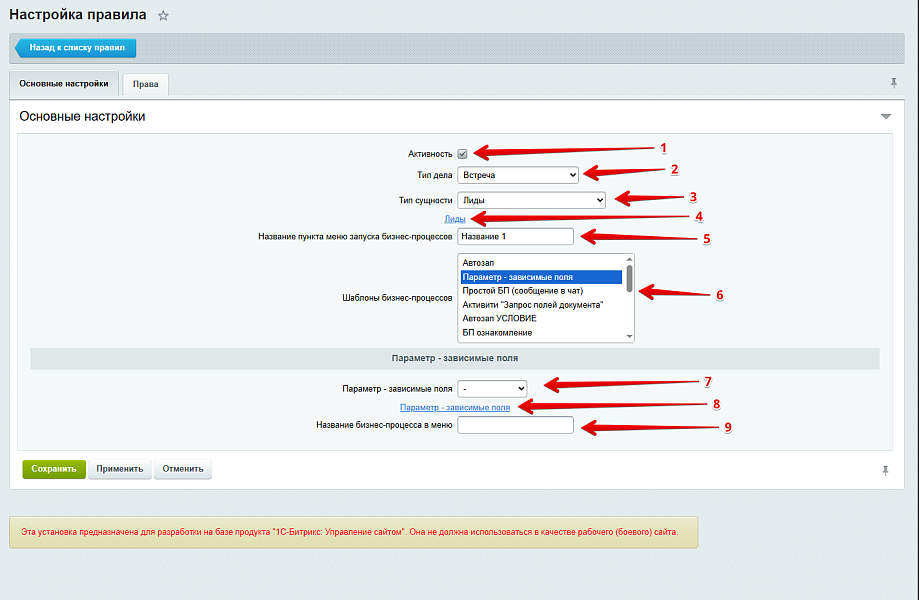Toggle the Активность checkbox
The height and width of the screenshot is (600, 919).
[462, 154]
